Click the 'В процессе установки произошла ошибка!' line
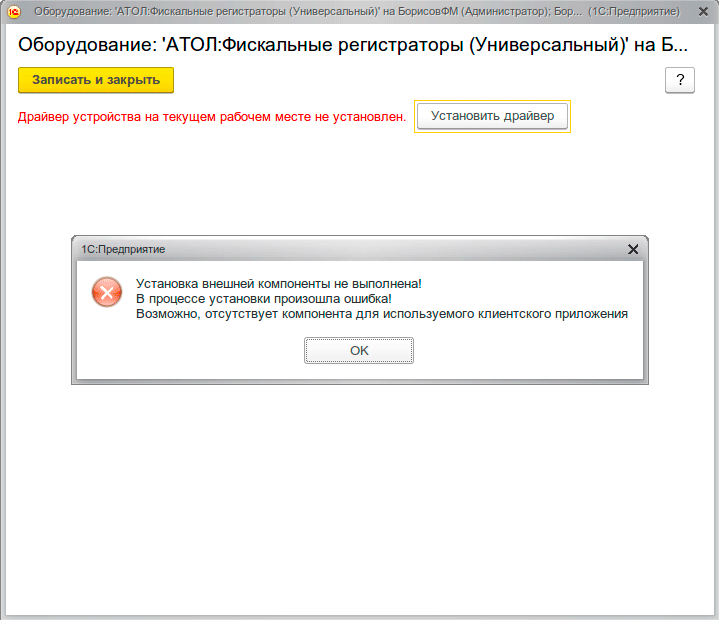The width and height of the screenshot is (719, 620). click(x=264, y=299)
